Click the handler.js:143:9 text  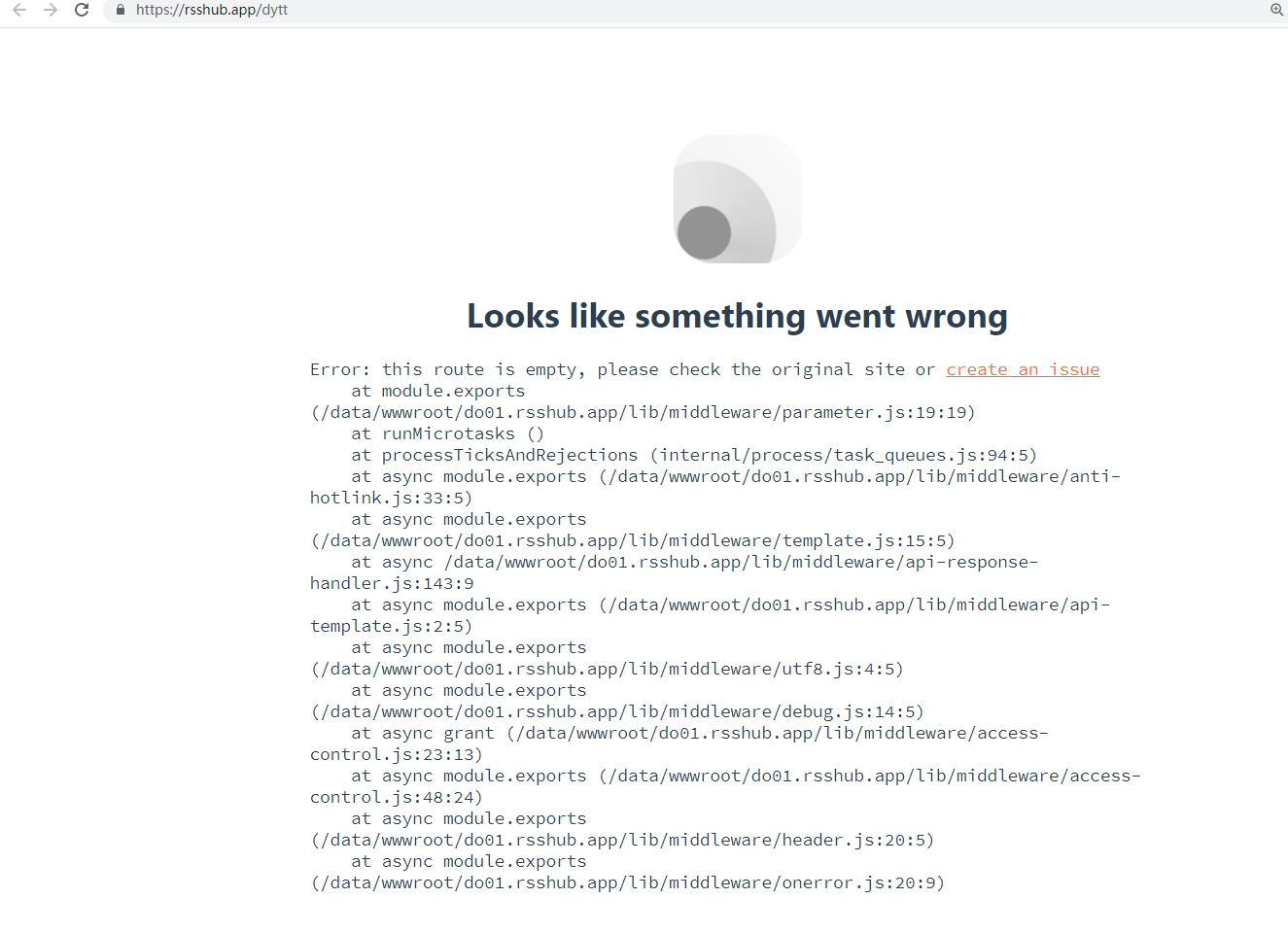tap(392, 583)
